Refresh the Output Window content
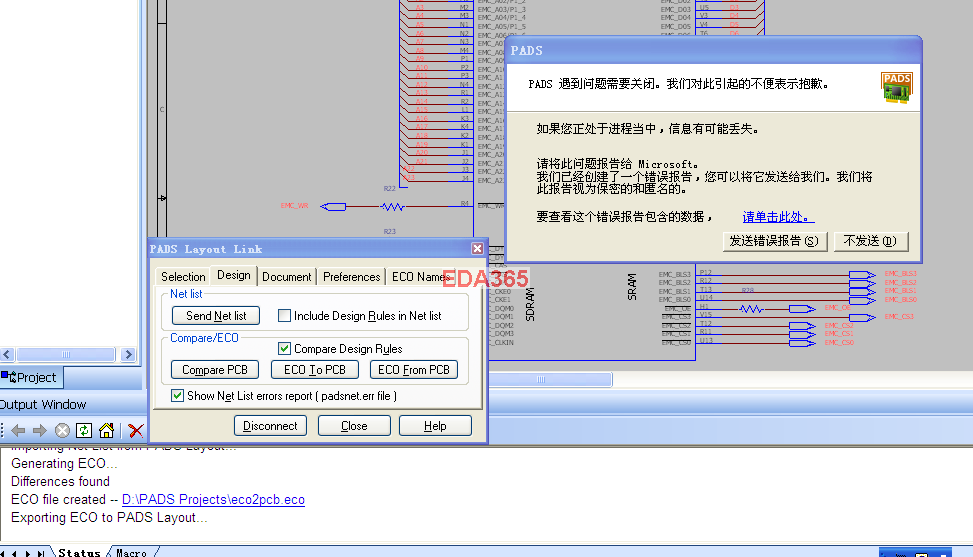The width and height of the screenshot is (973, 557). [x=84, y=430]
